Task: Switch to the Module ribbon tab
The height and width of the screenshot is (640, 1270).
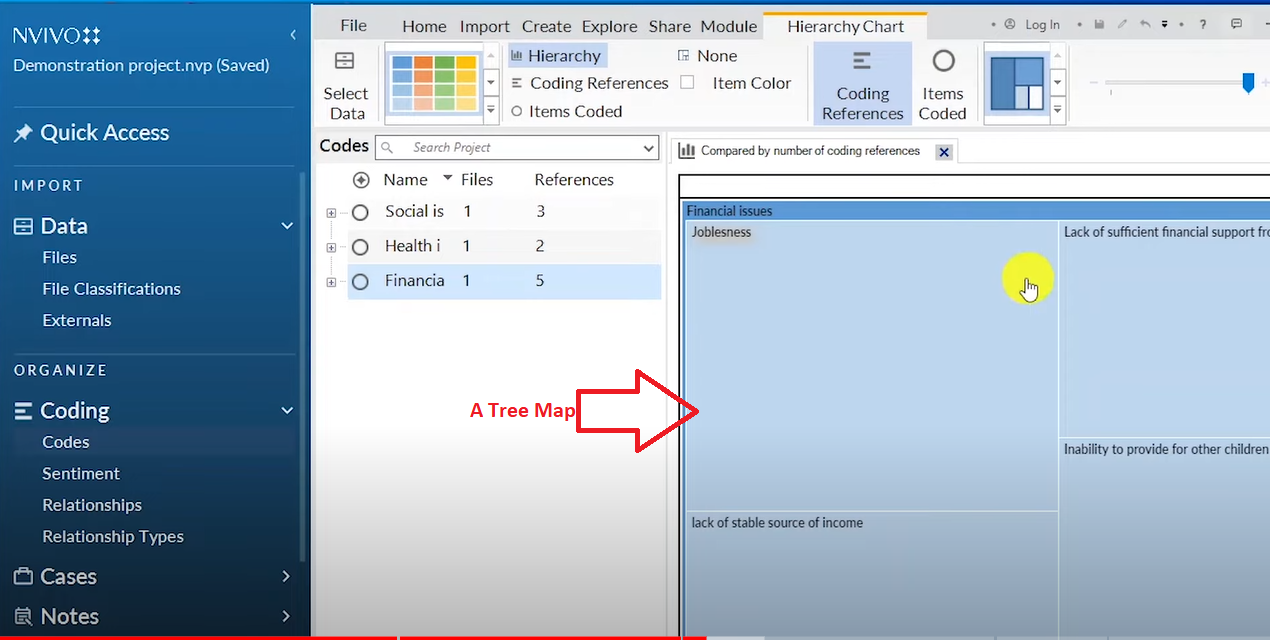Action: [x=728, y=27]
